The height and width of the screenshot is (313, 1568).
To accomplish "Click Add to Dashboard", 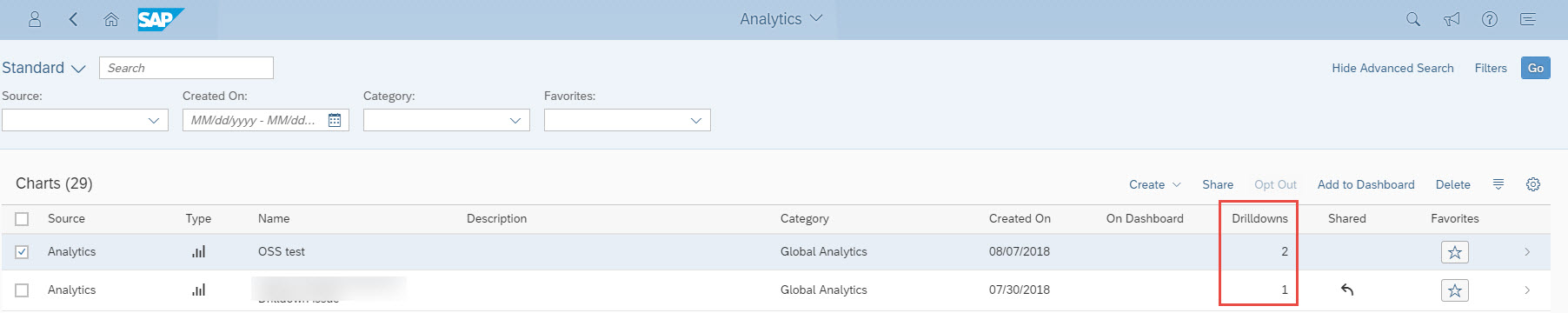I will (1365, 184).
